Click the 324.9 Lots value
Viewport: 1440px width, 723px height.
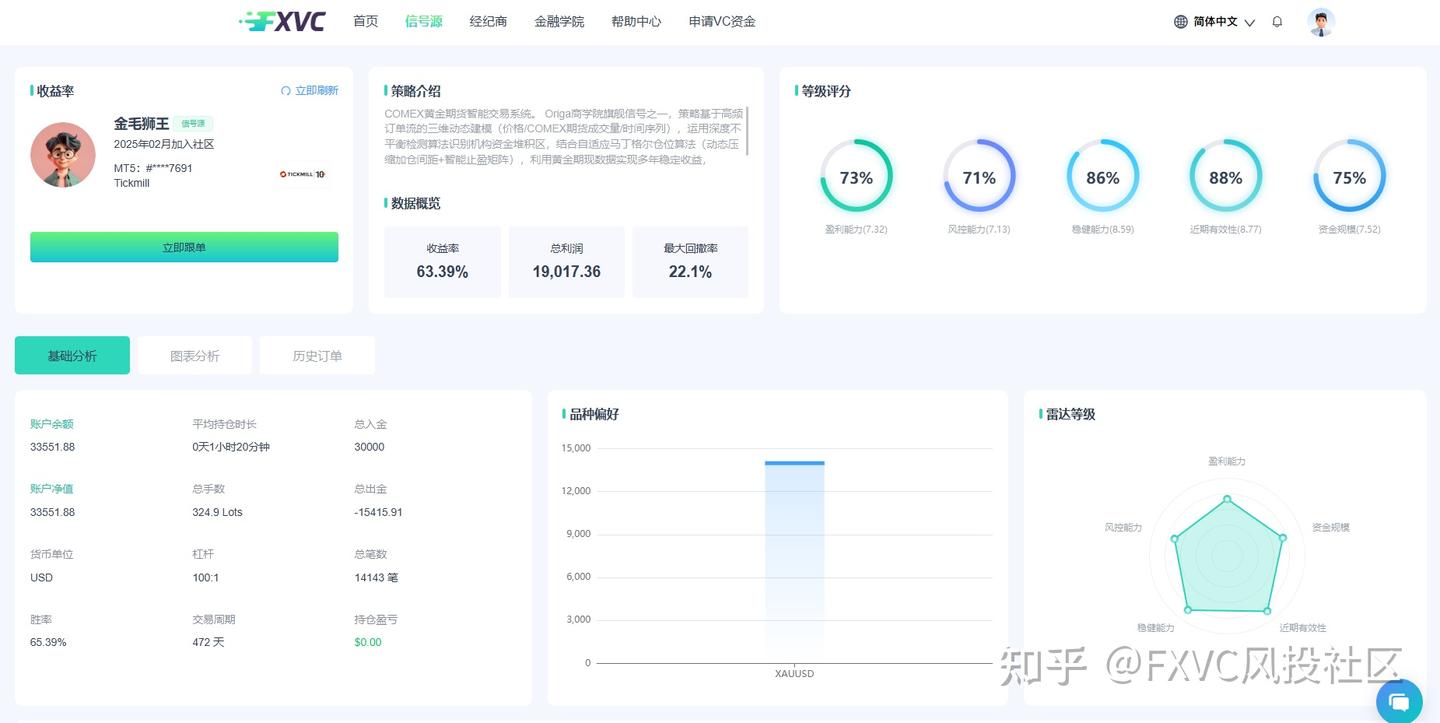tap(218, 512)
